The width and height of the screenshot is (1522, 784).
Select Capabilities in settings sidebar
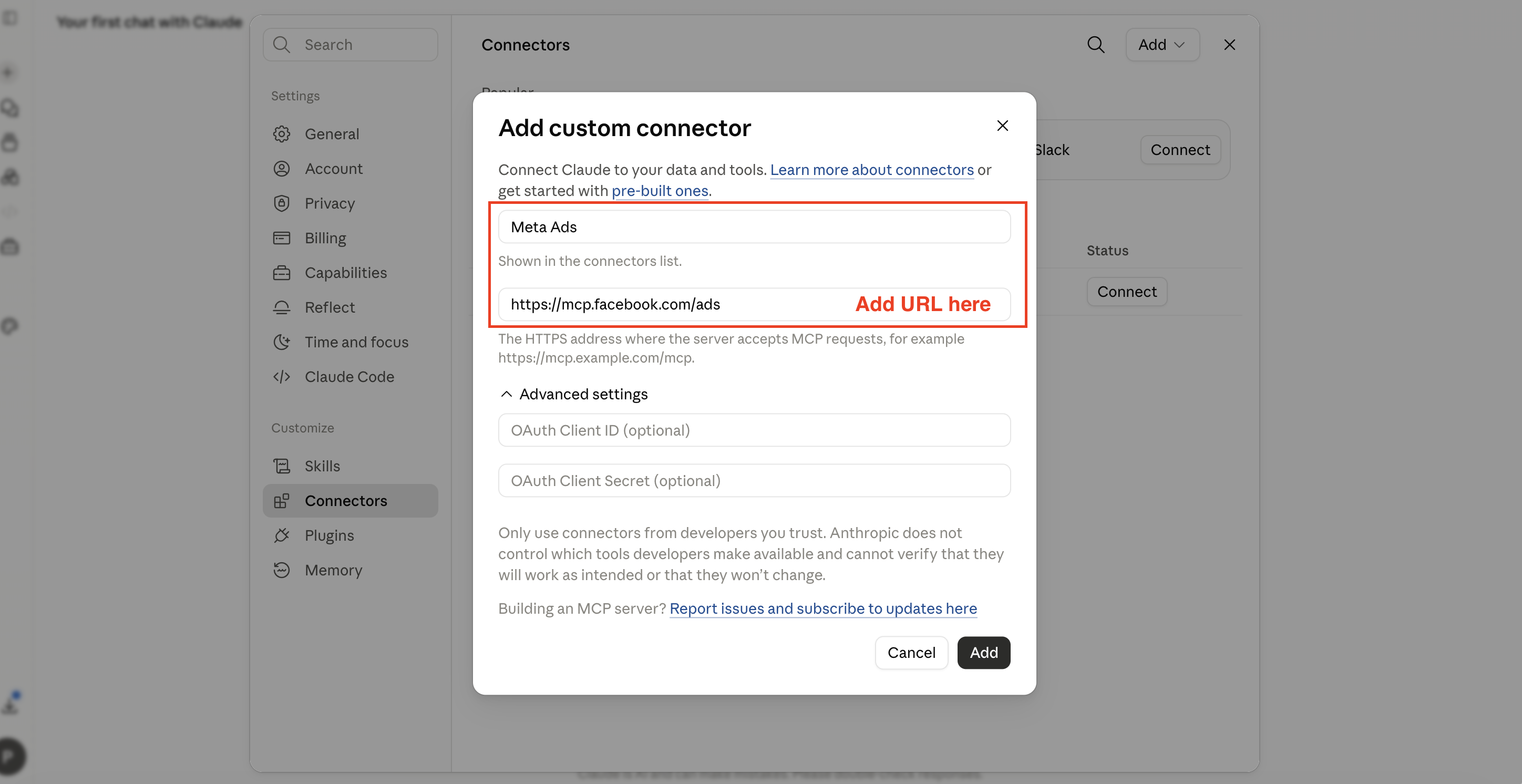coord(351,273)
